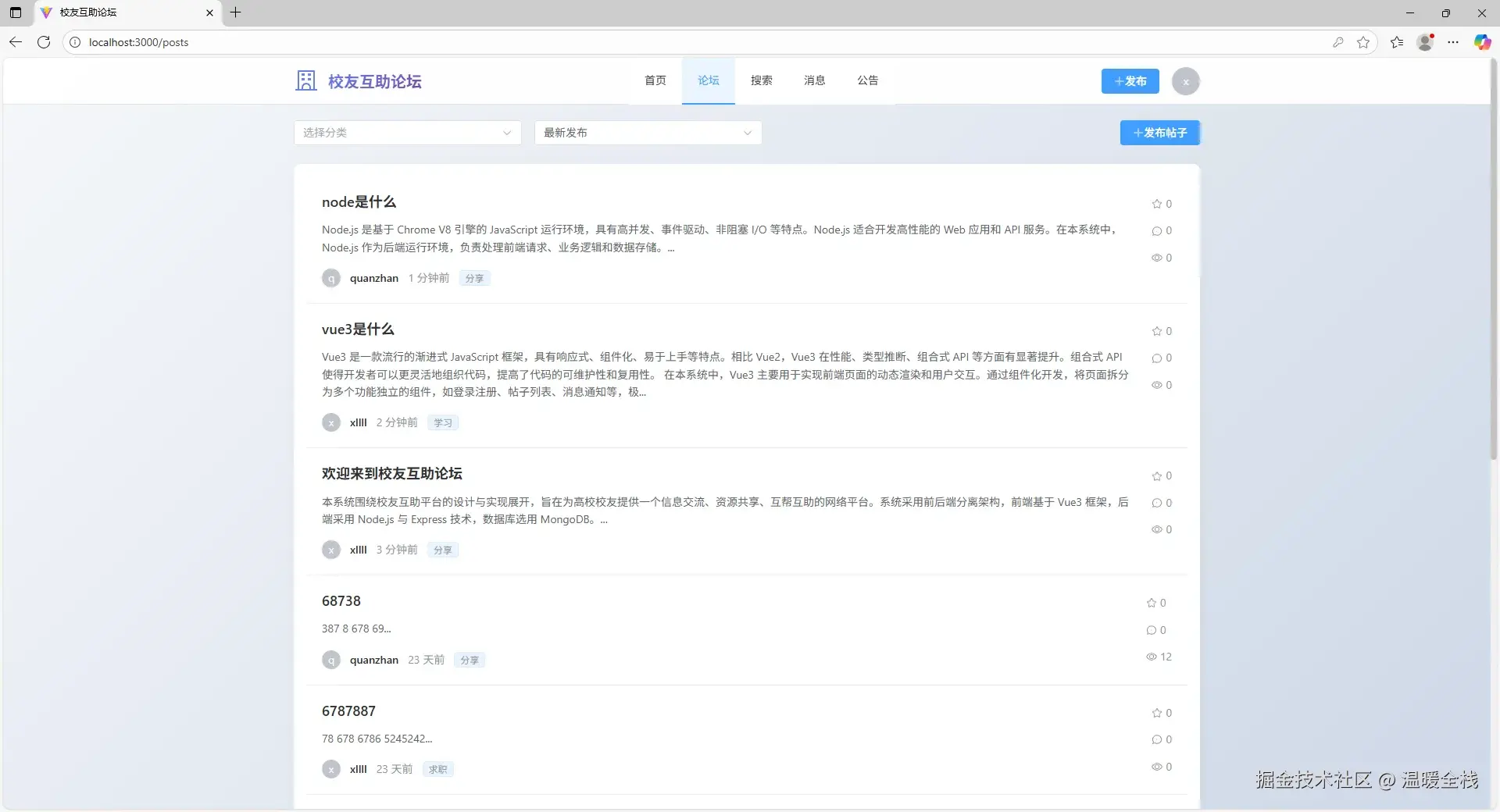Image resolution: width=1500 pixels, height=812 pixels.
Task: Open user avatar menu in header
Action: pos(1185,81)
